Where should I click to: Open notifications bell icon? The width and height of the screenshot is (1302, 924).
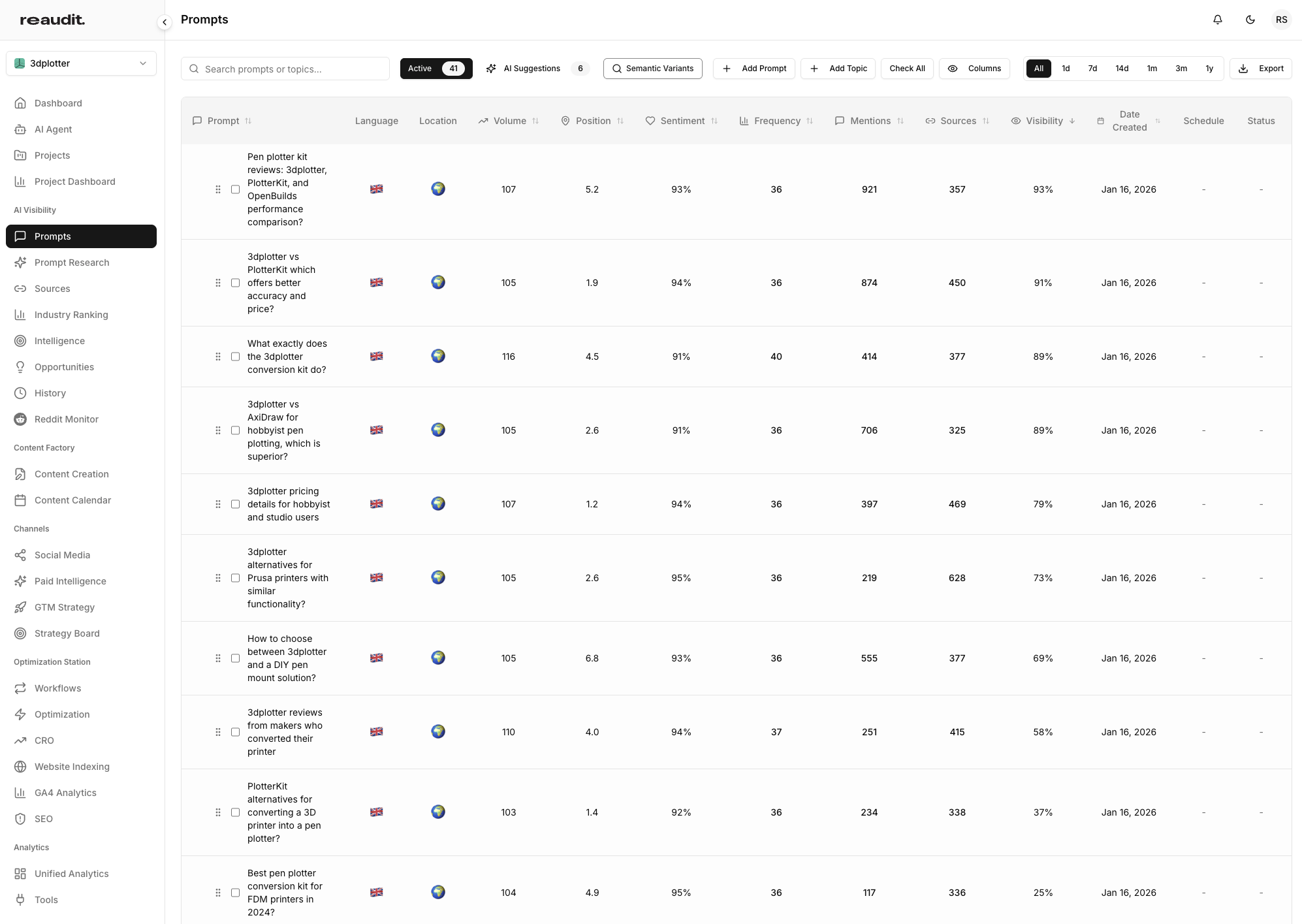(1218, 20)
